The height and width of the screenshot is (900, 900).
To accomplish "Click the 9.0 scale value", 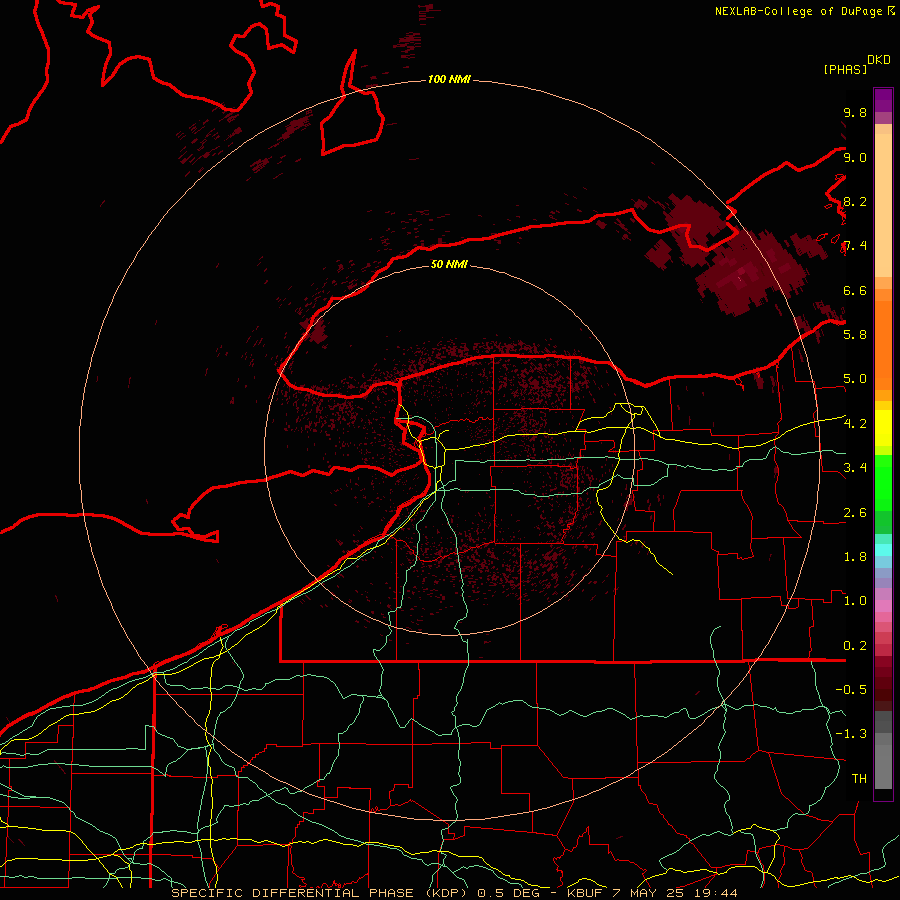I will 855,157.
